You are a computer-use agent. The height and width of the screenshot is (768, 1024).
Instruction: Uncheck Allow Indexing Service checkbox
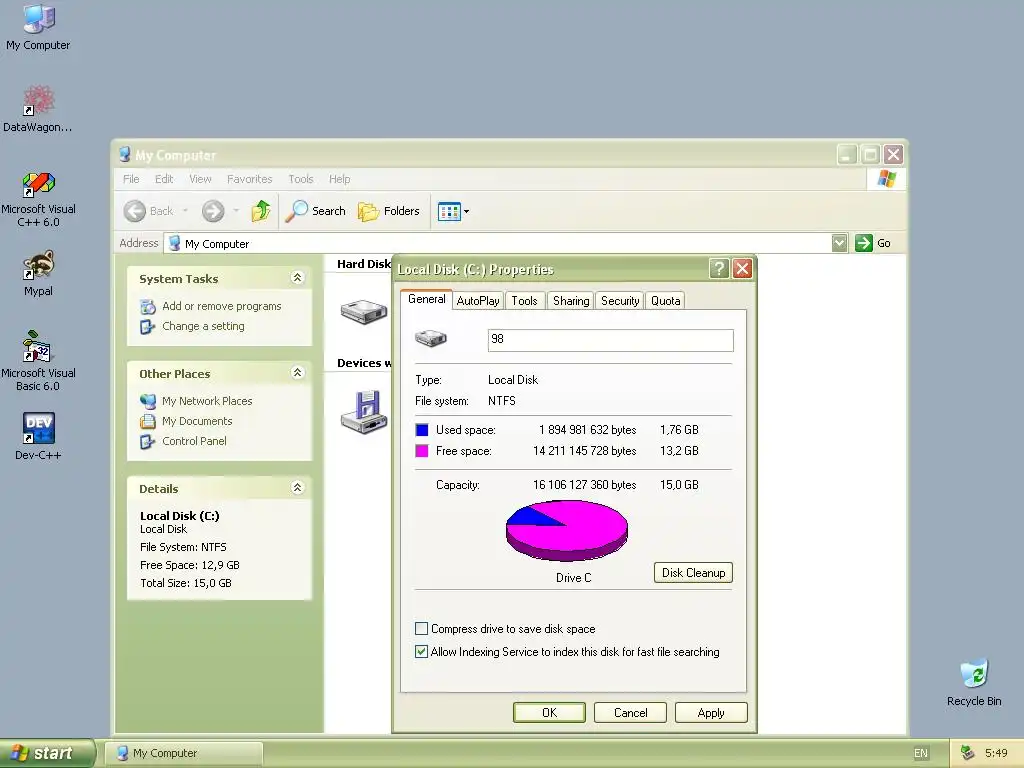tap(422, 652)
